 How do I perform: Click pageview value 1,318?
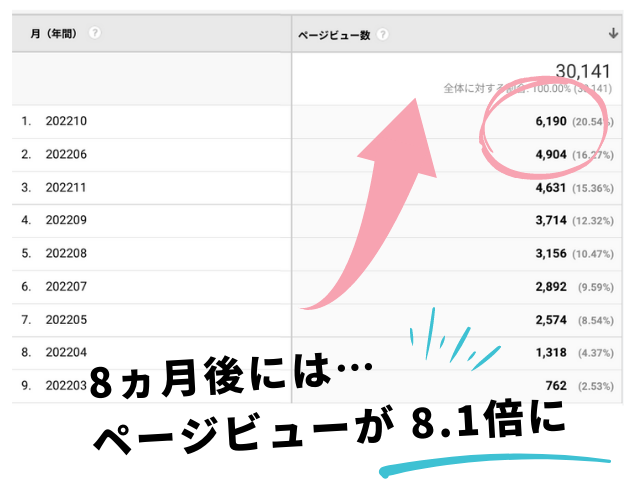pyautogui.click(x=551, y=353)
